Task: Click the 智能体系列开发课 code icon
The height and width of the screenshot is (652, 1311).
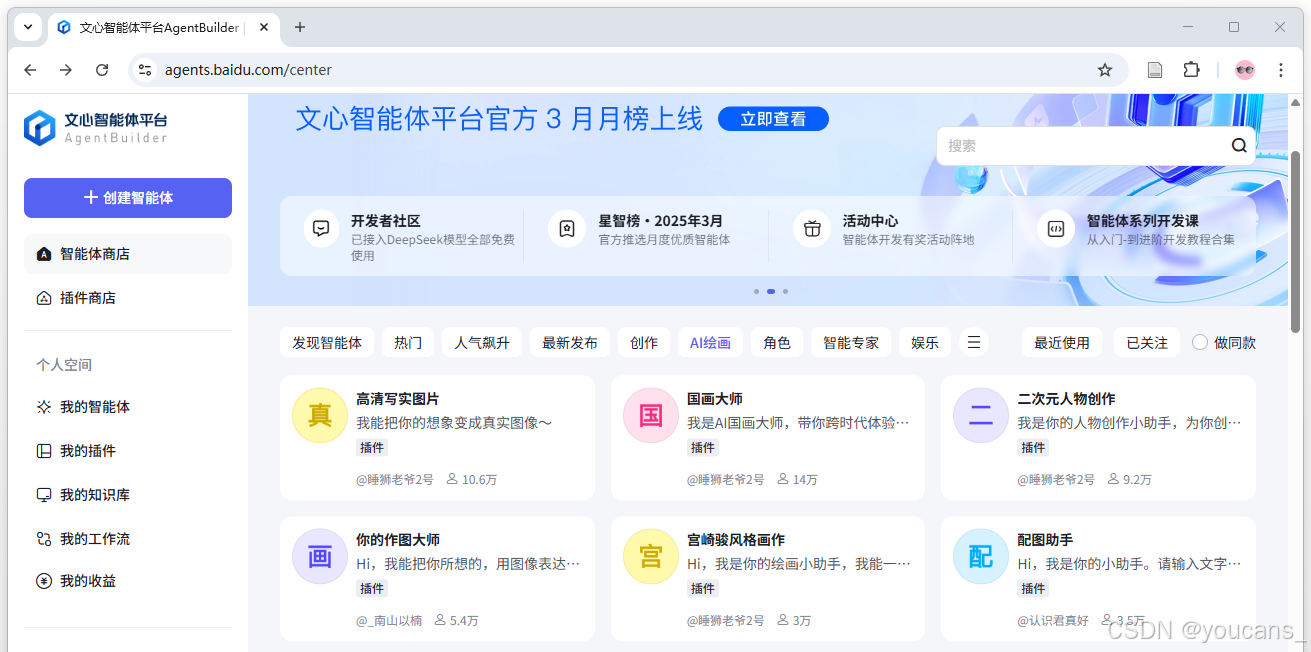Action: [x=1055, y=228]
